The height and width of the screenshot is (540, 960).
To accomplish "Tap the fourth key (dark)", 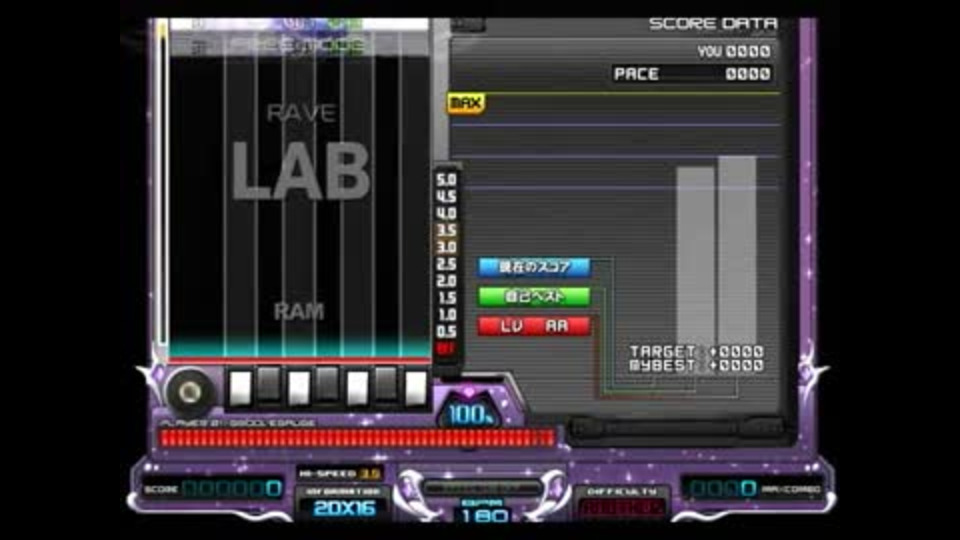I will 328,384.
